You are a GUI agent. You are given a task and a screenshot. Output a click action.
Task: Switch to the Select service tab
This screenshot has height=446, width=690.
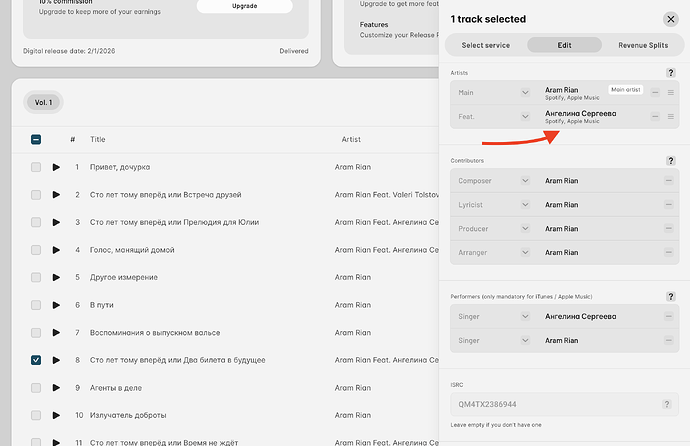point(486,45)
